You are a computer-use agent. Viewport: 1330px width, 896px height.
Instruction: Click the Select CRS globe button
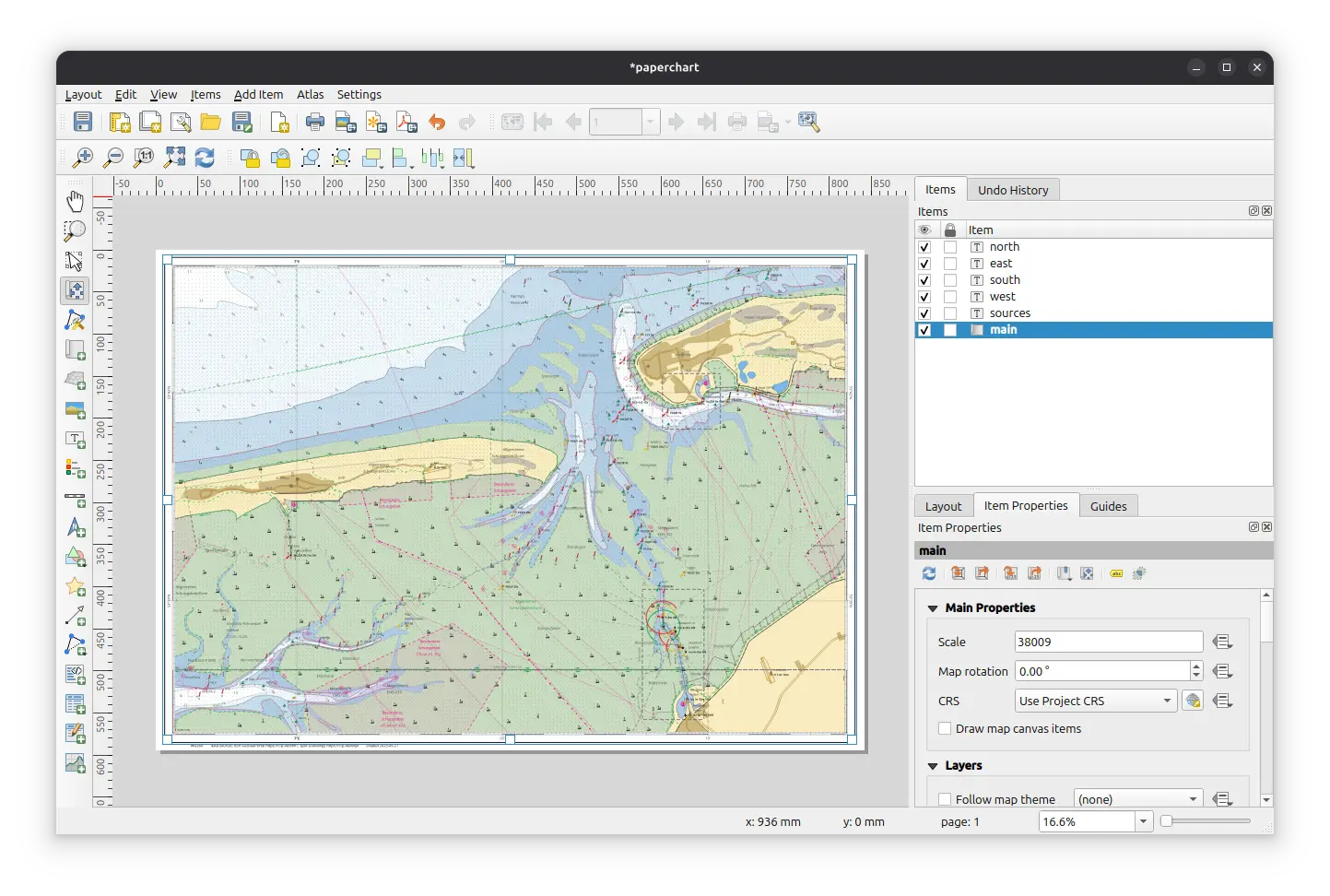click(1193, 701)
